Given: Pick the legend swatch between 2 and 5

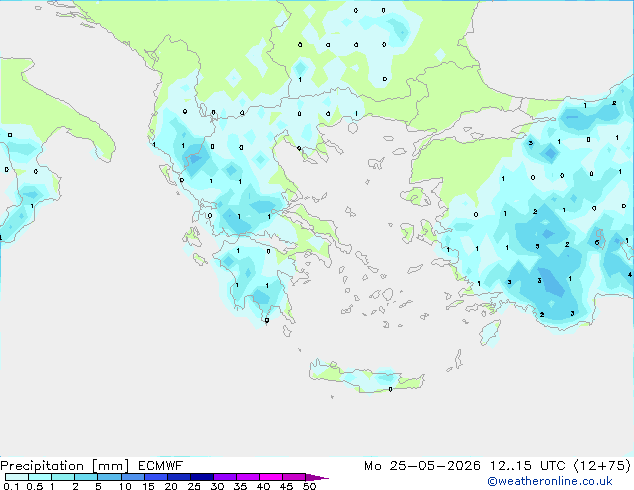Looking at the screenshot, I should click(x=86, y=477).
